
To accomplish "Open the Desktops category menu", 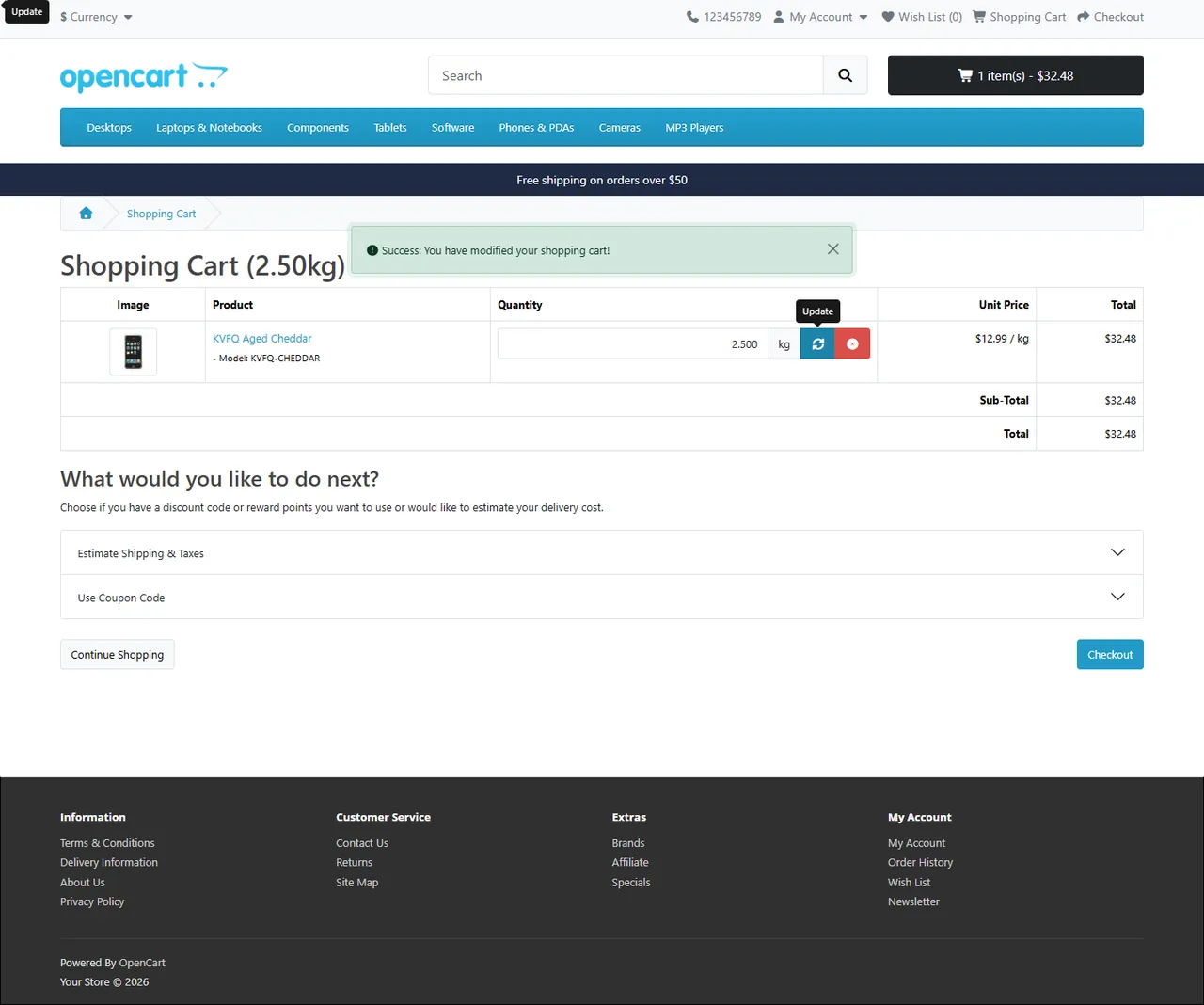I will [x=109, y=128].
